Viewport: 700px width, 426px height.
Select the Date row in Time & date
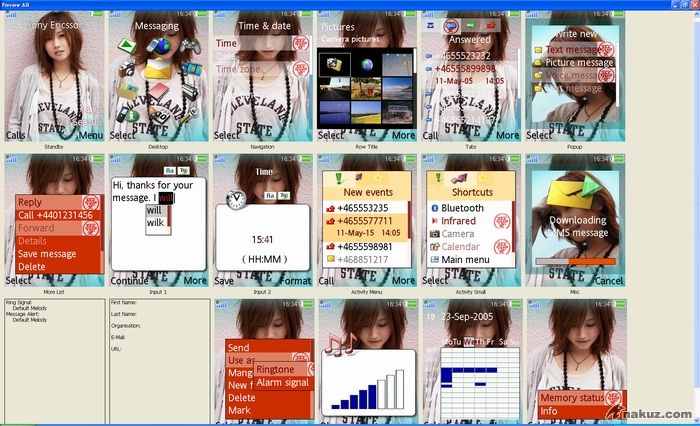[x=261, y=56]
